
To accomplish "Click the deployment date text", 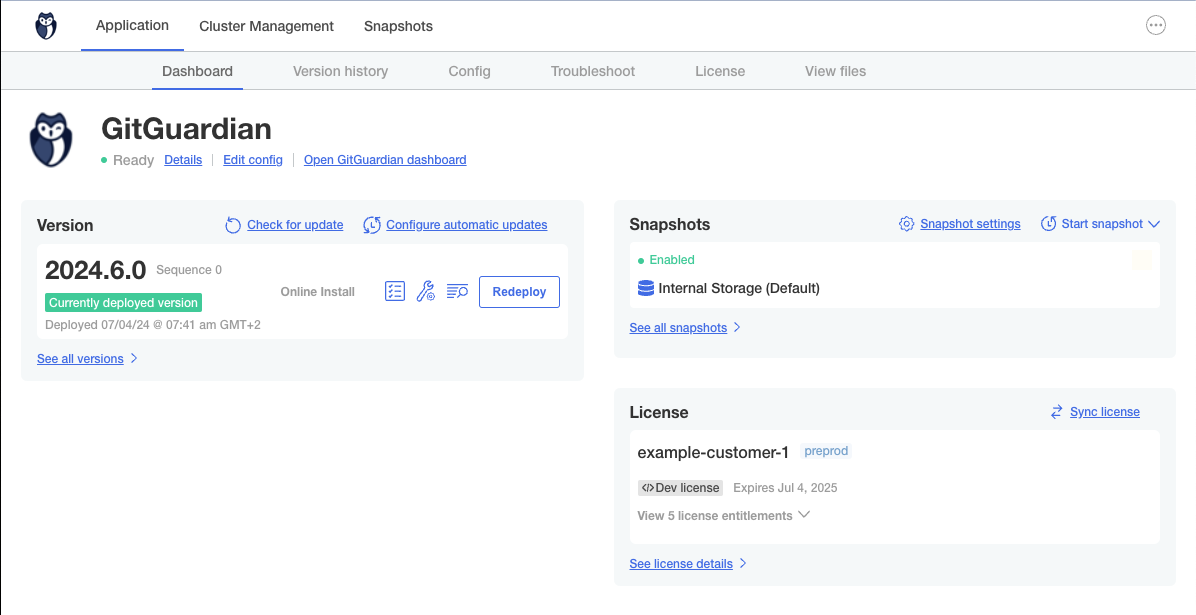I will (x=153, y=325).
